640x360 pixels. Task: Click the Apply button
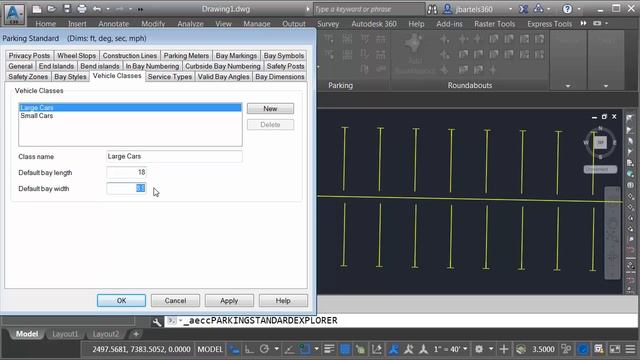(229, 301)
